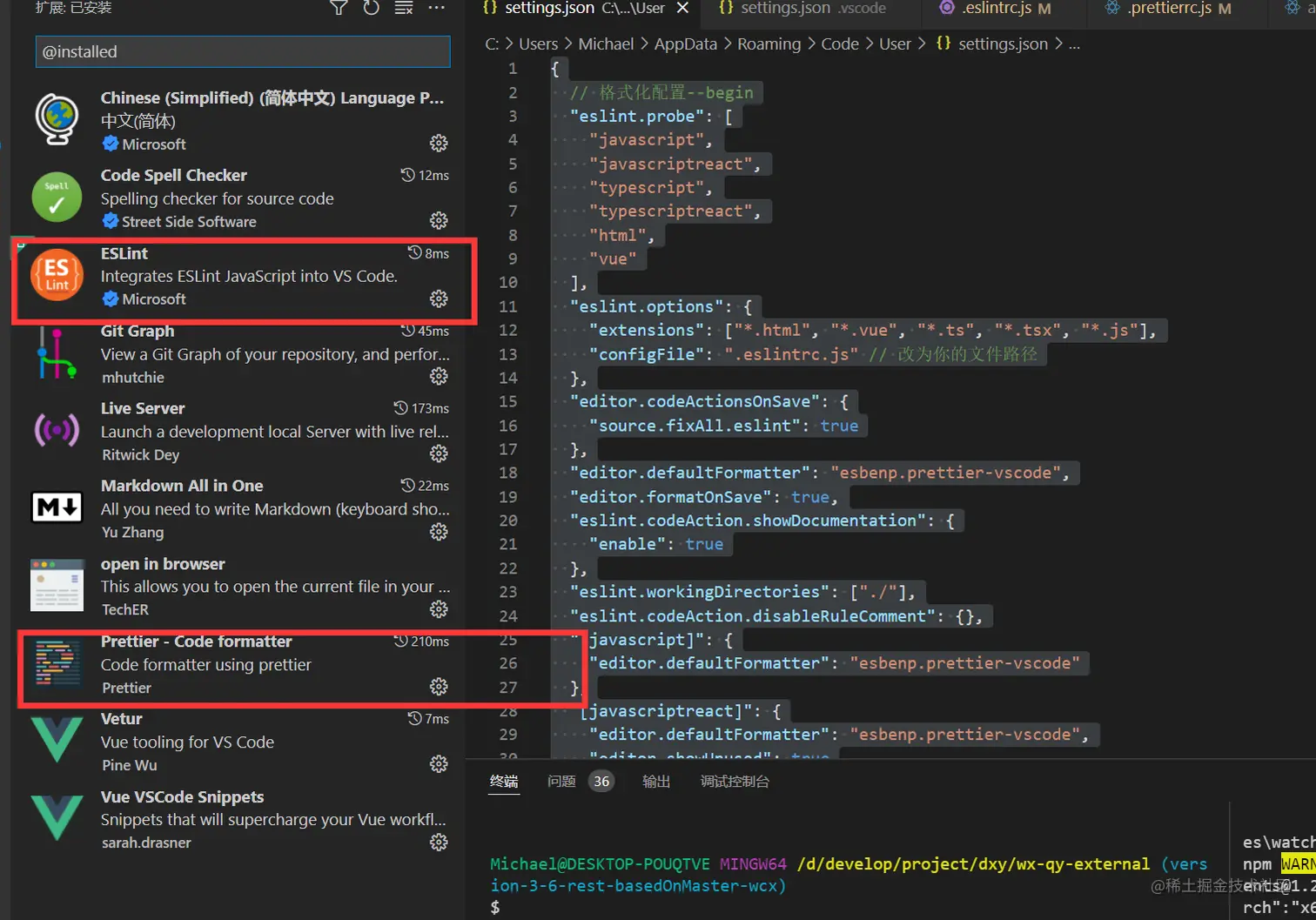Open the extensions filter funnel icon
The image size is (1316, 920).
tap(339, 8)
